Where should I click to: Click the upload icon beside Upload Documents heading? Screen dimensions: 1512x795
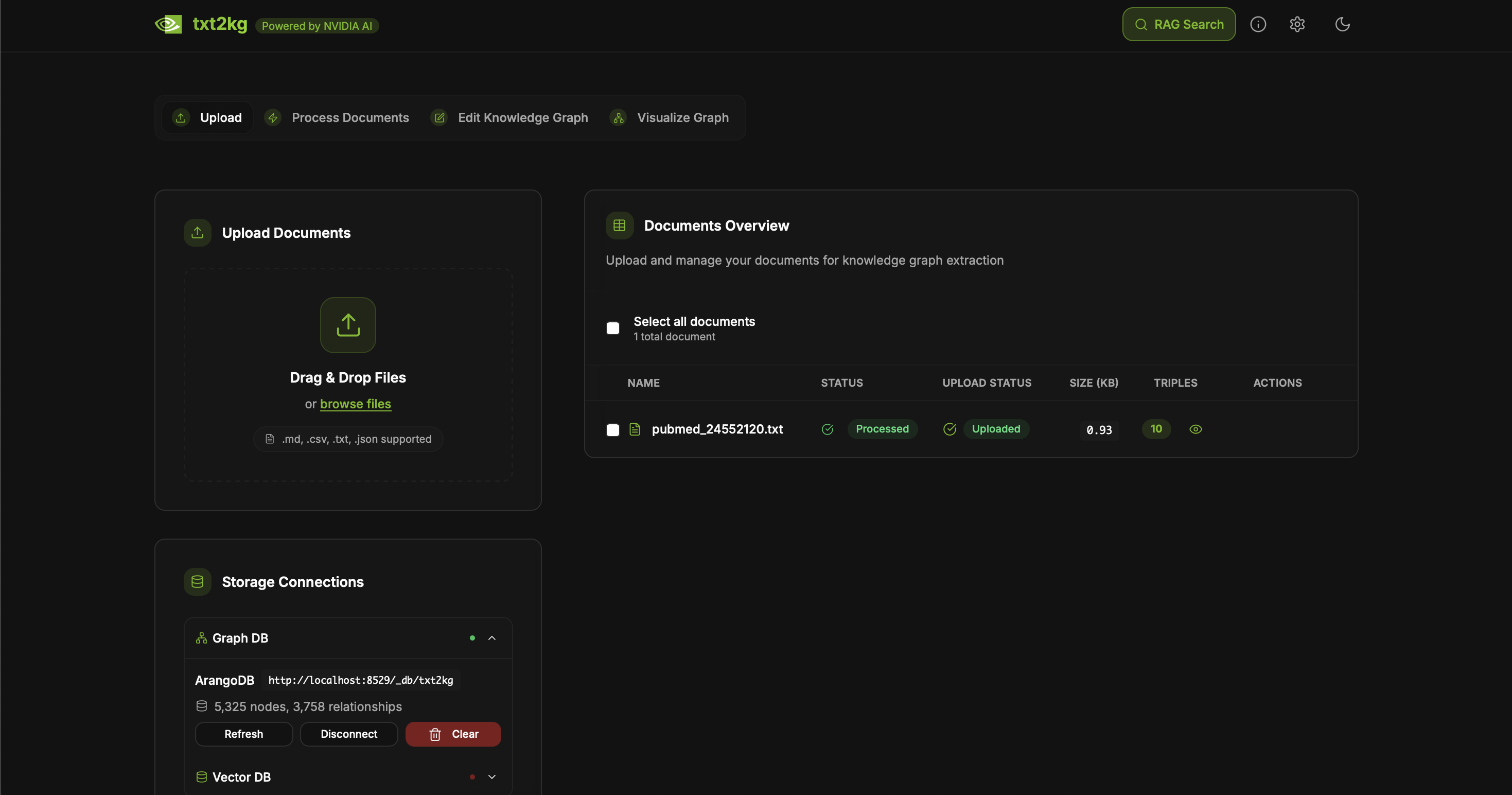tap(197, 233)
